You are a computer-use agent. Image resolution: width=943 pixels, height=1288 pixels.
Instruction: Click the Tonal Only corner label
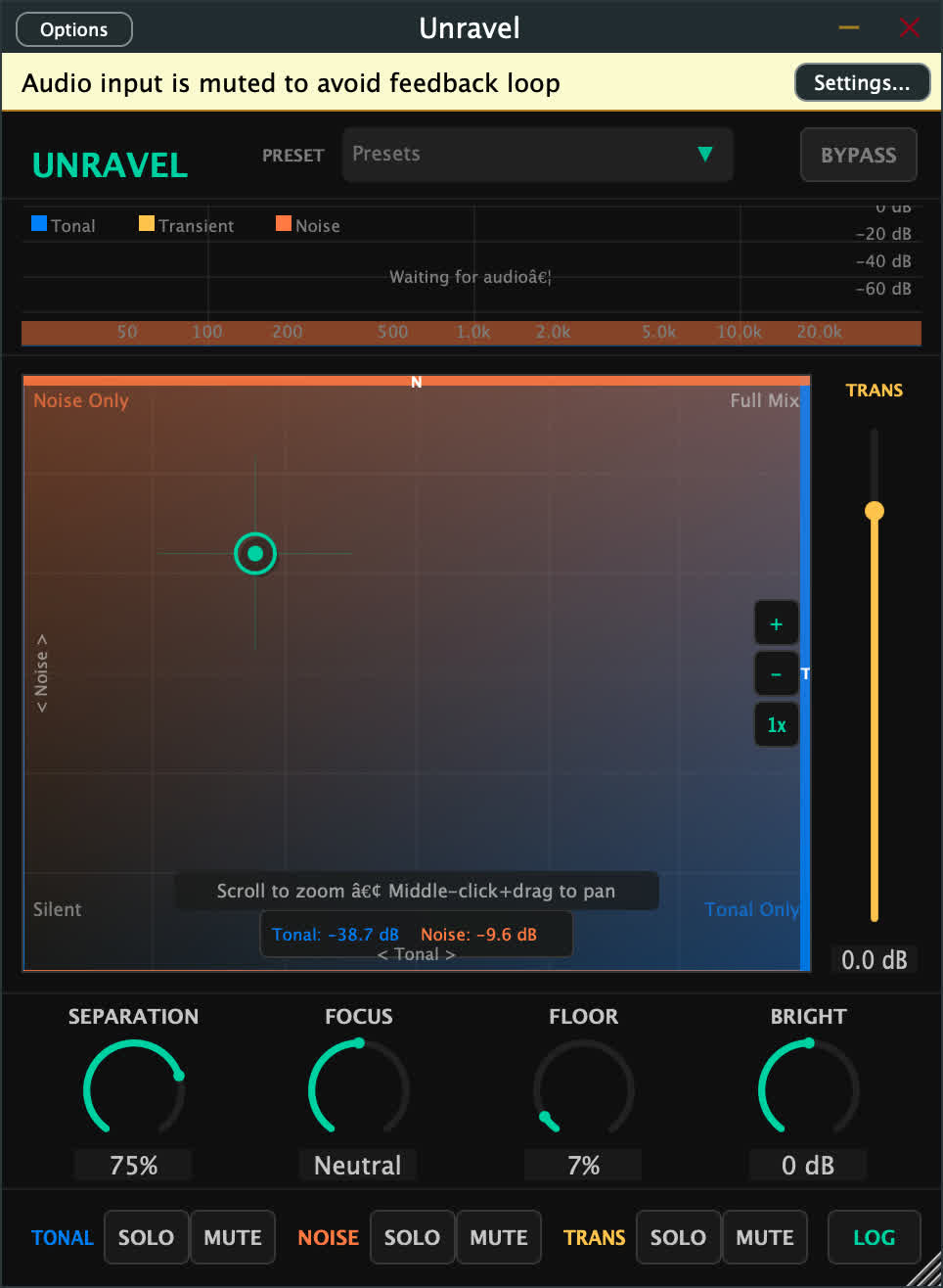752,909
